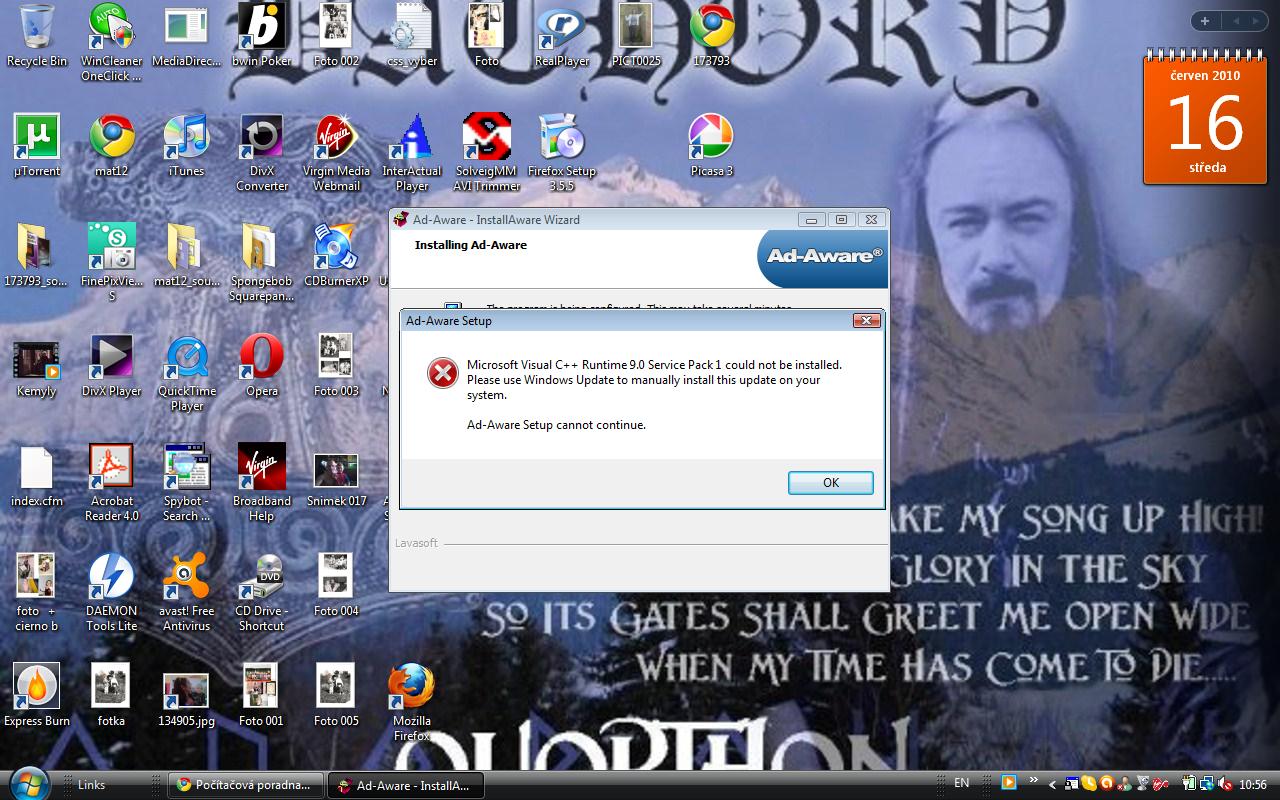This screenshot has width=1280, height=800.
Task: Switch to the Ad-Aware InstallAware taskbar button
Action: click(x=406, y=785)
